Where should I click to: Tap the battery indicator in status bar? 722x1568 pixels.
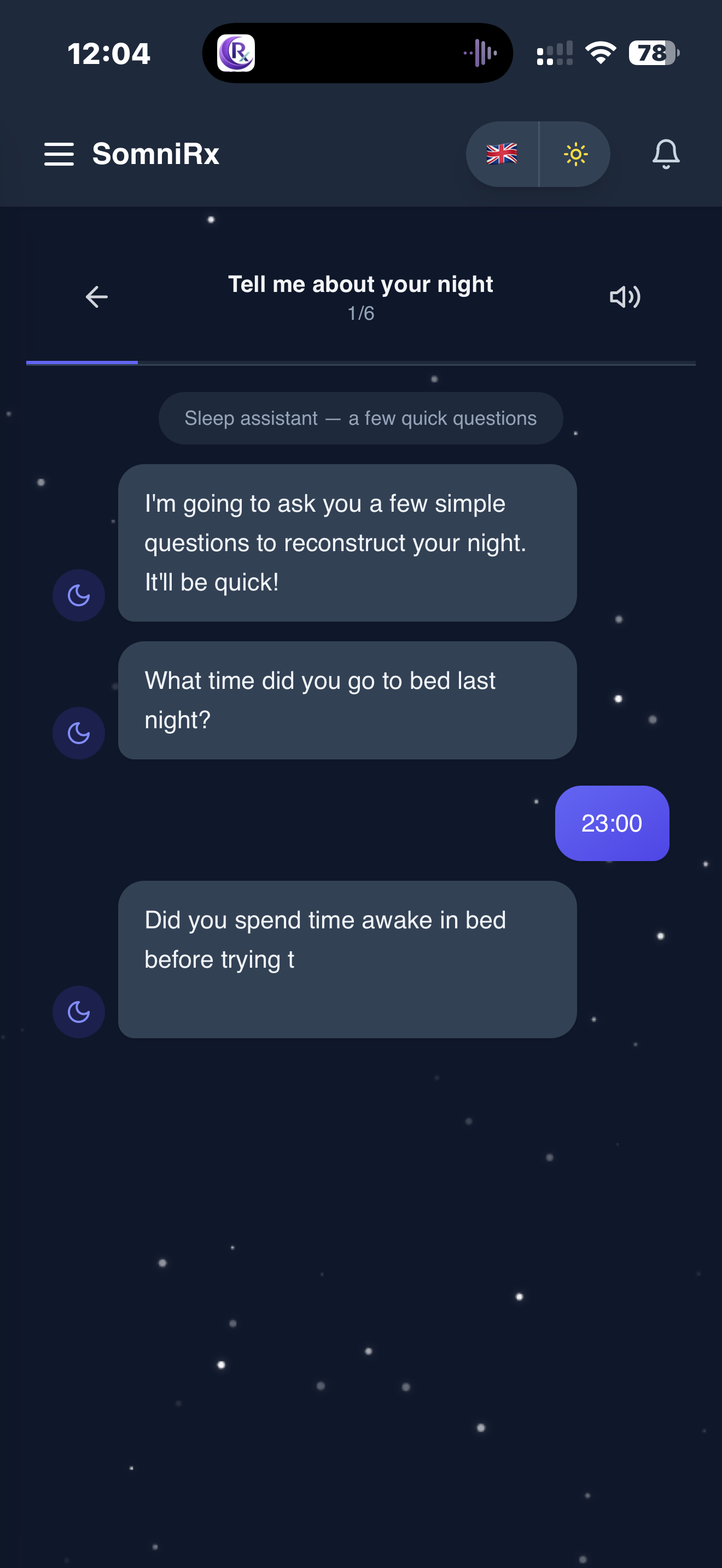(653, 54)
